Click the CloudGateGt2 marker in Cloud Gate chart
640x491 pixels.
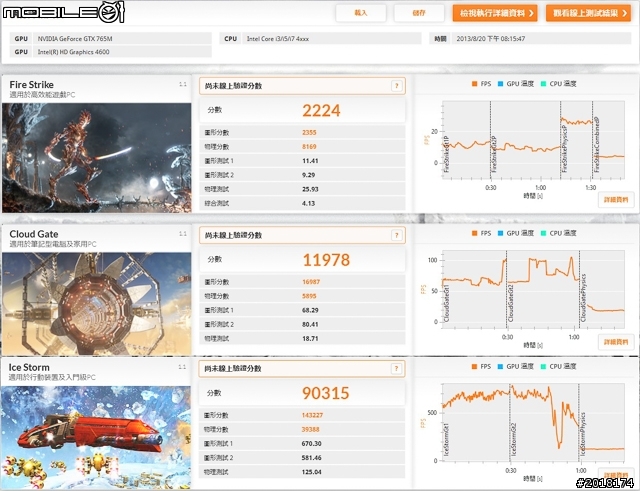click(x=511, y=303)
